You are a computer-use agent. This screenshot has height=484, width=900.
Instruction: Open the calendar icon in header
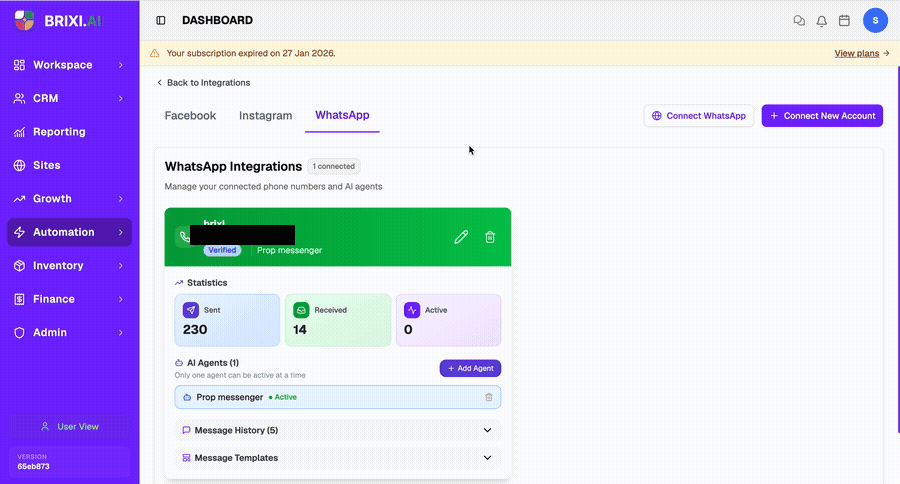844,21
